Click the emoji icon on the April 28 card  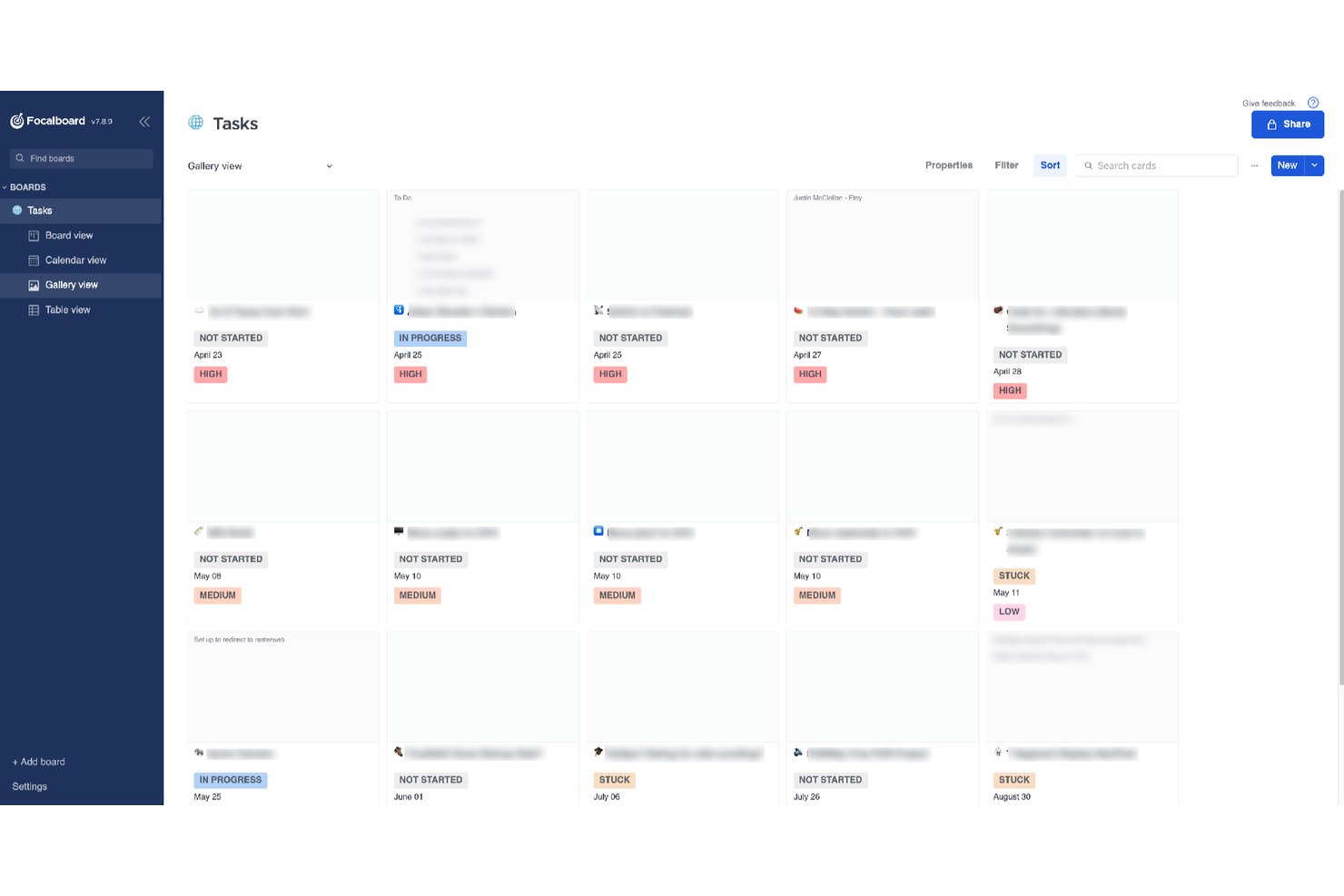pyautogui.click(x=998, y=310)
